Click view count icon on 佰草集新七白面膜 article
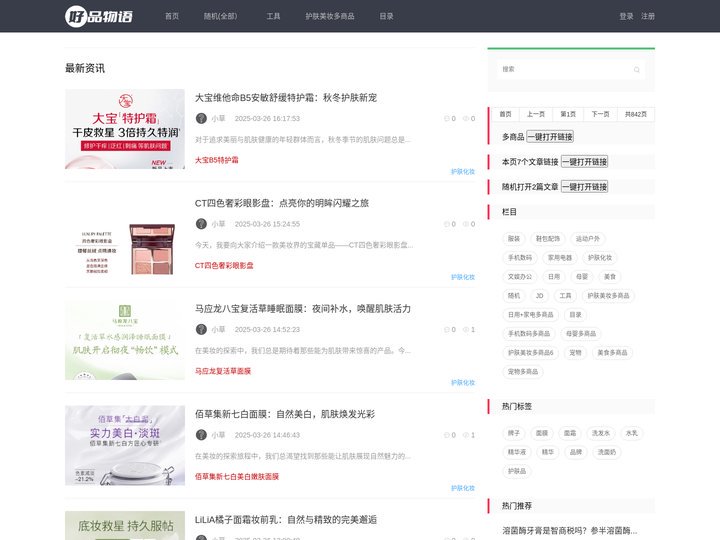Screen dimensions: 720x540 pos(466,435)
